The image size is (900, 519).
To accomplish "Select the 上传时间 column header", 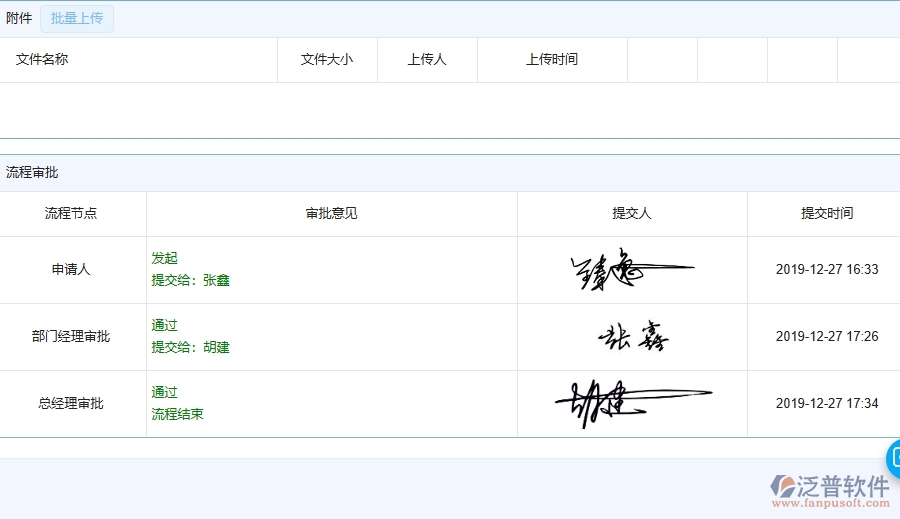I will point(552,59).
